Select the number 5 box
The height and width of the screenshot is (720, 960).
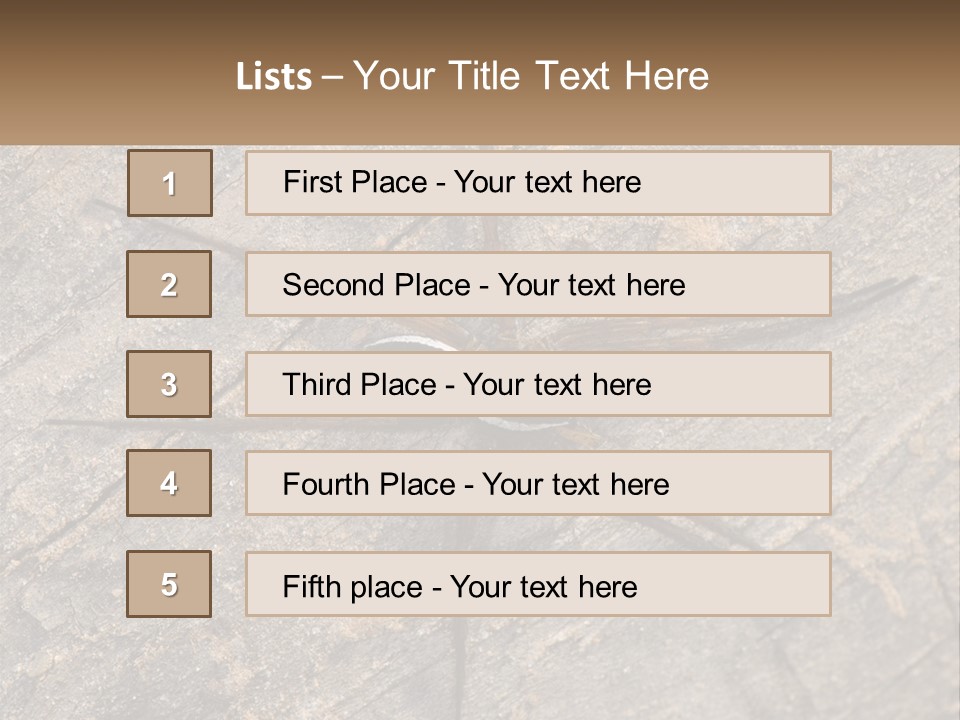(169, 584)
